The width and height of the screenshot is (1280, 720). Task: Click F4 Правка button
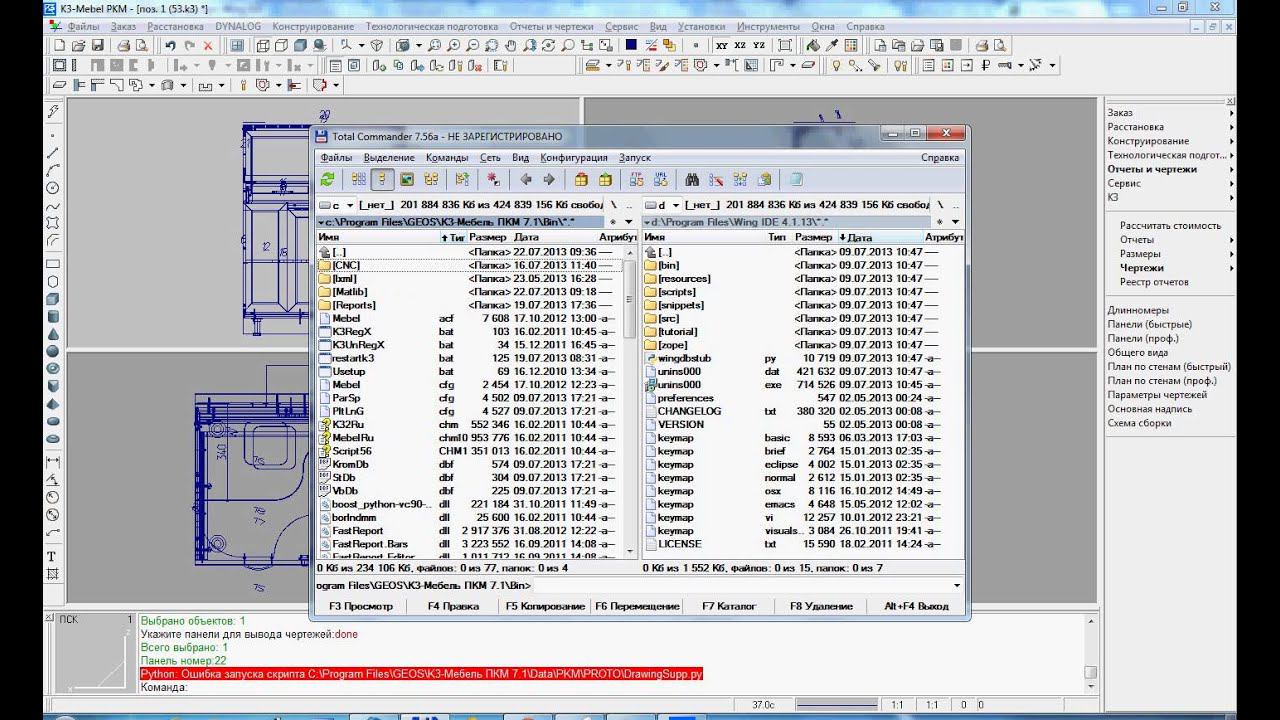tap(453, 606)
